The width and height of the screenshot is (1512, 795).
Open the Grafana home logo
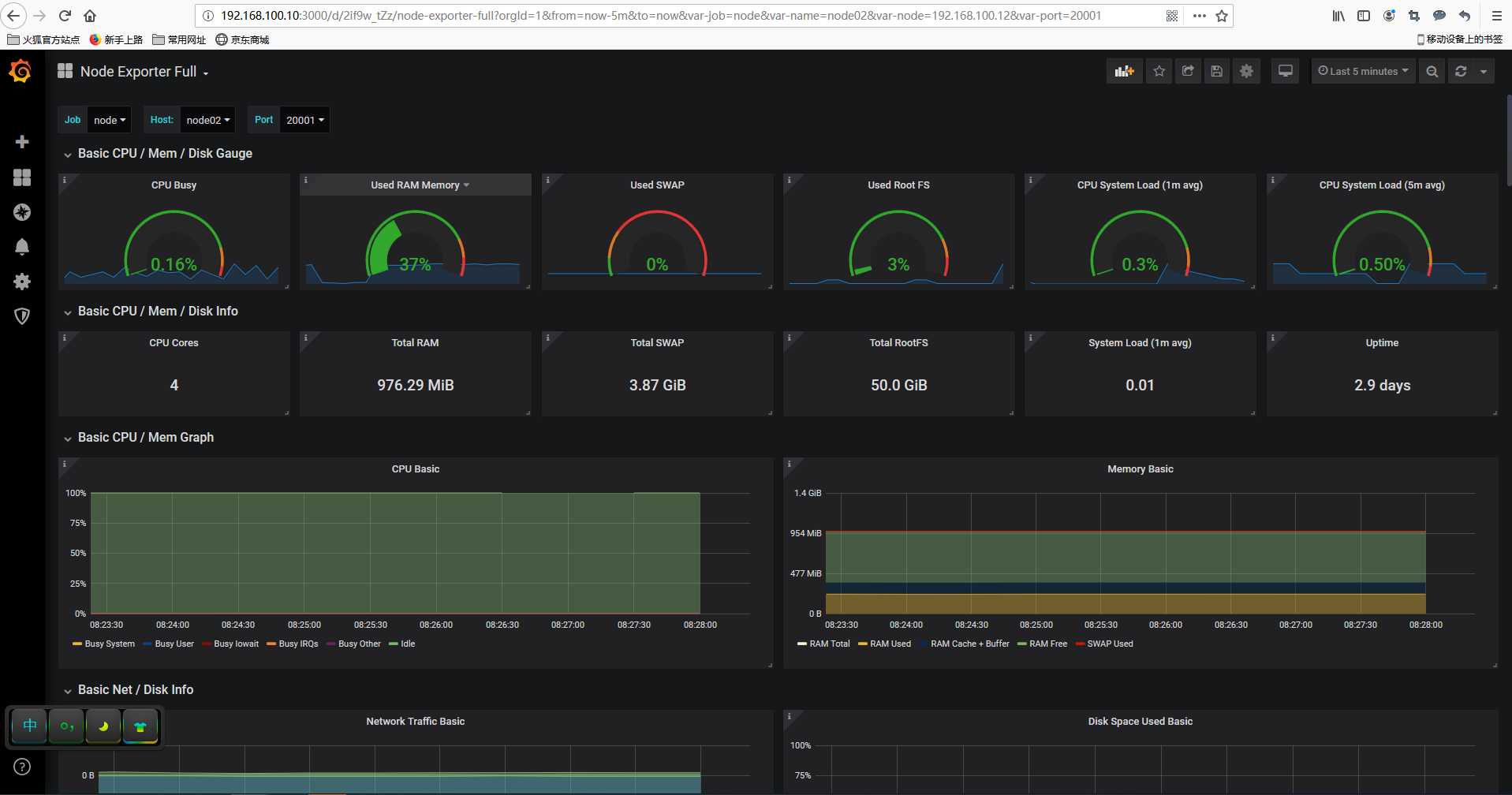click(21, 72)
